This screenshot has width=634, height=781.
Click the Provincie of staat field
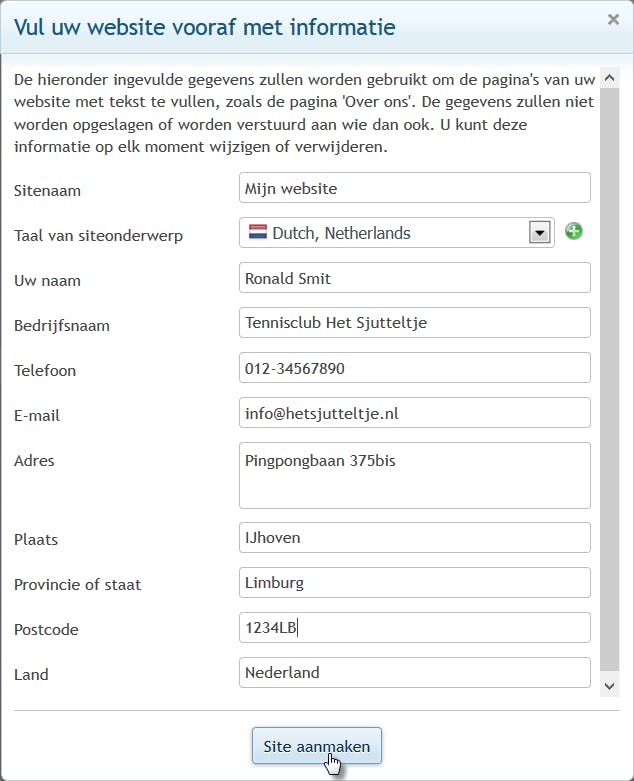click(x=415, y=582)
